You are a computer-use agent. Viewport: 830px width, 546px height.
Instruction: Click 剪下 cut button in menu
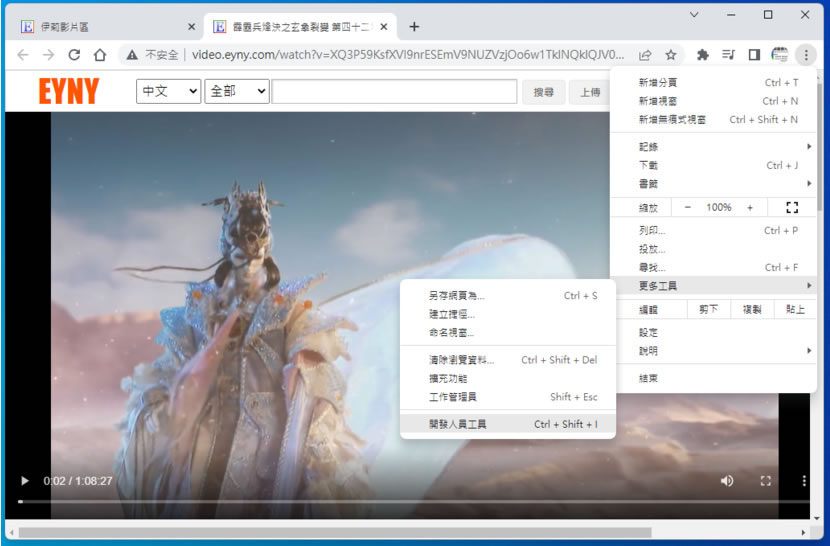pos(708,309)
